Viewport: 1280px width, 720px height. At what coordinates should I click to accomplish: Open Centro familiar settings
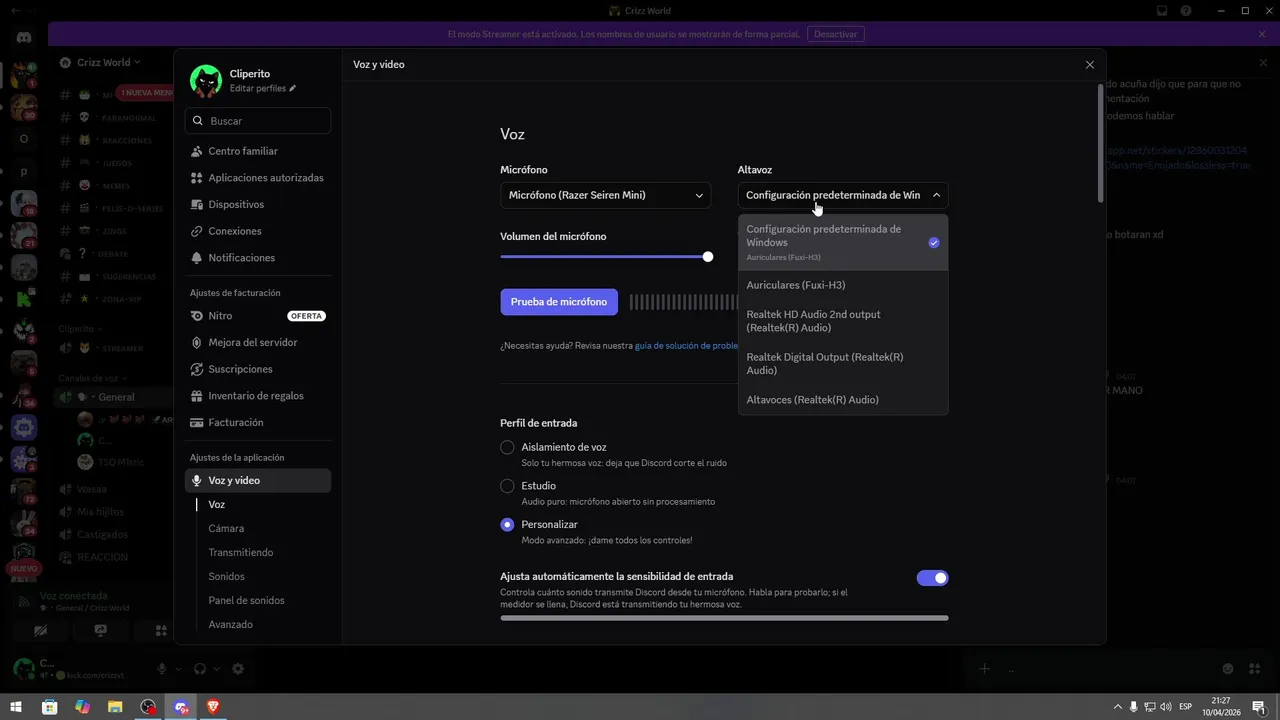258,151
